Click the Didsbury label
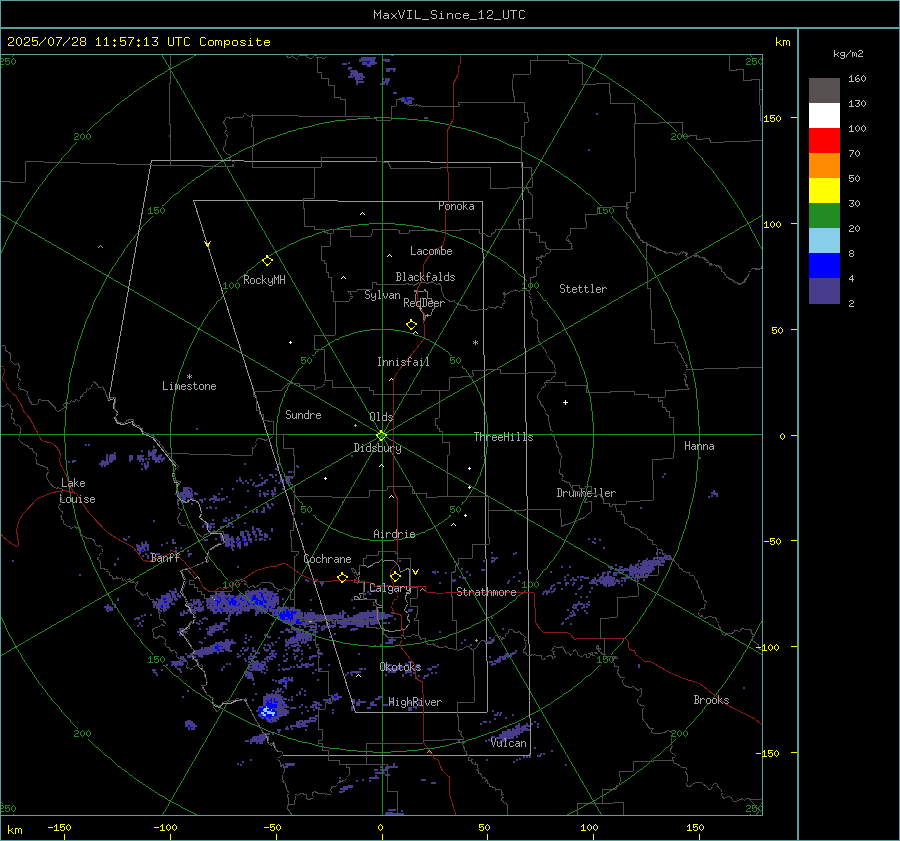Screen dimensions: 900x841 [x=377, y=448]
